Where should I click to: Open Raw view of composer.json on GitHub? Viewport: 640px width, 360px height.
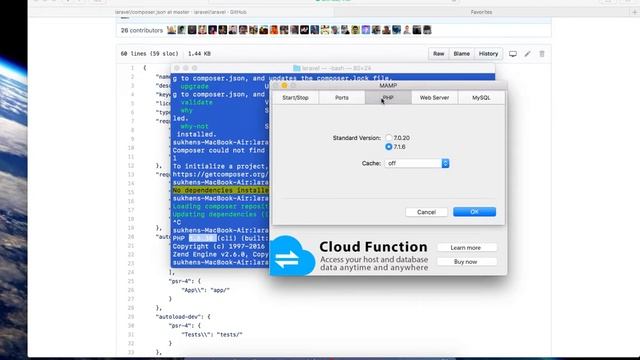click(439, 53)
